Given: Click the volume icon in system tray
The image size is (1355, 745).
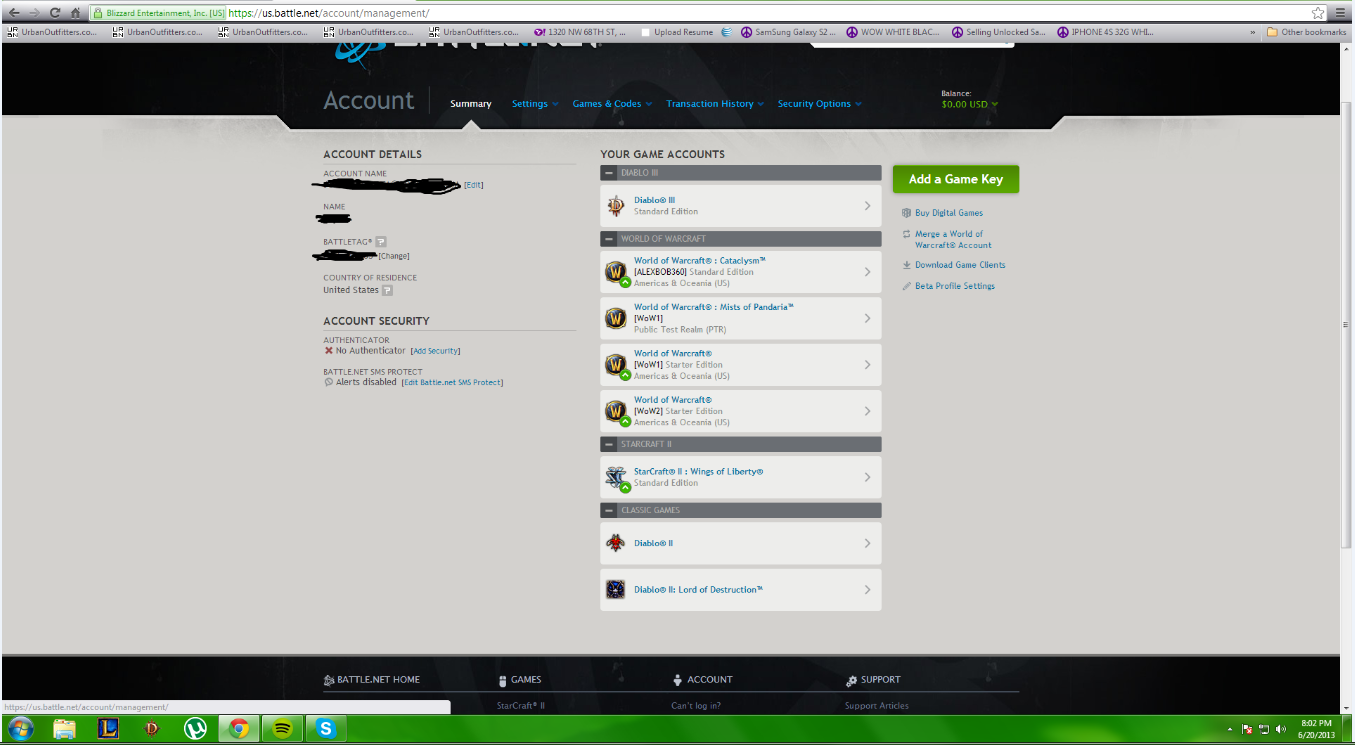Looking at the screenshot, I should pyautogui.click(x=1281, y=729).
